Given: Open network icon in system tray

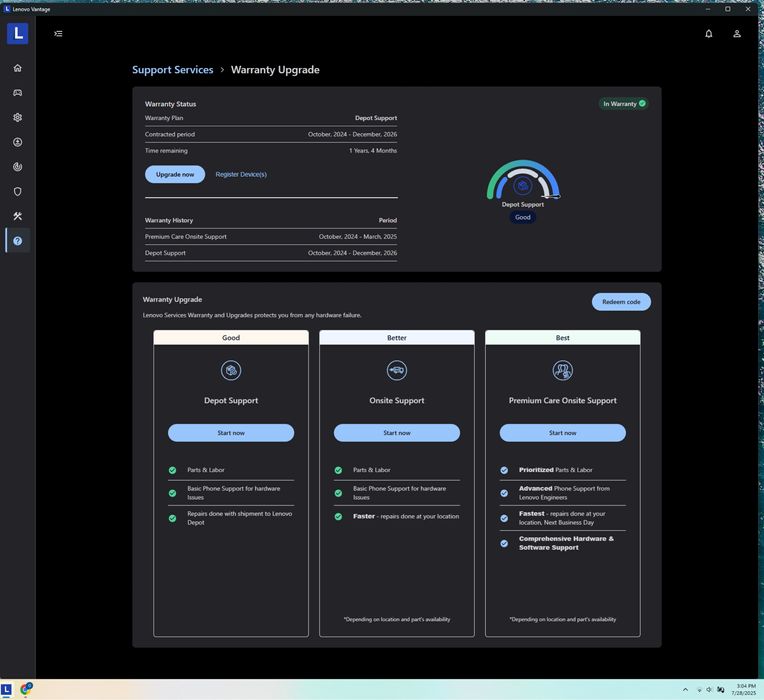Looking at the screenshot, I should [699, 690].
